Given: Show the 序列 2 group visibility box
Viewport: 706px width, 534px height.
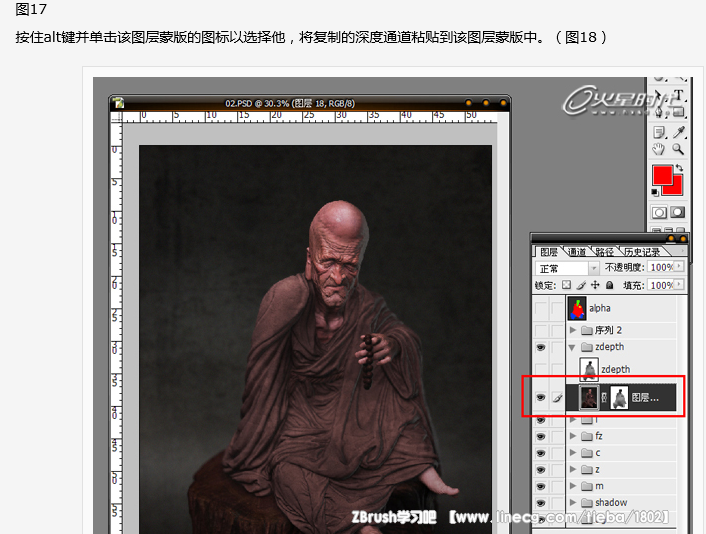Looking at the screenshot, I should point(541,330).
